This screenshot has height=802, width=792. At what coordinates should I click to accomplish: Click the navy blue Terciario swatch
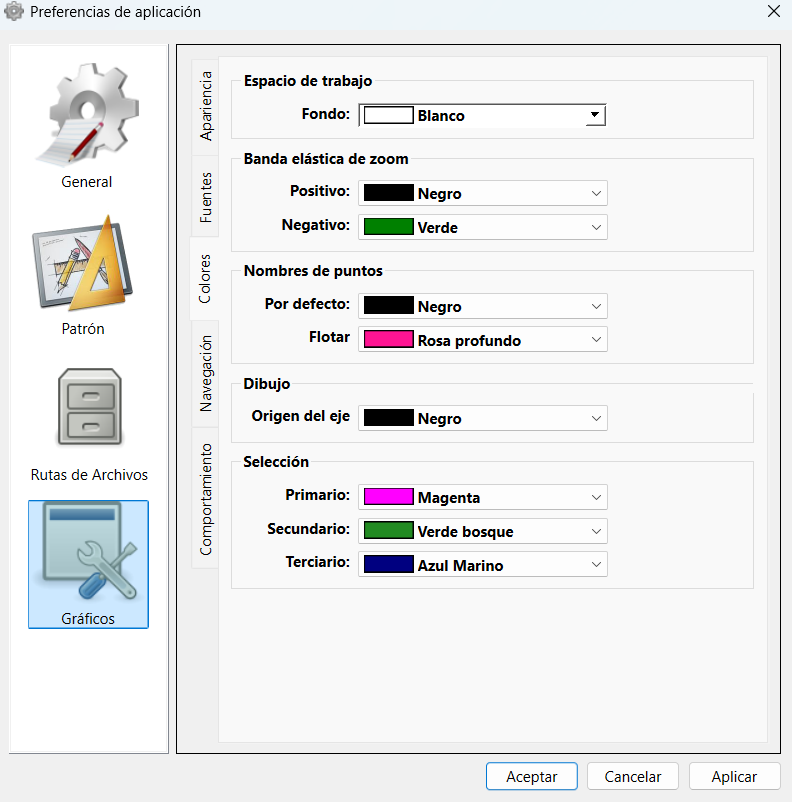click(388, 565)
